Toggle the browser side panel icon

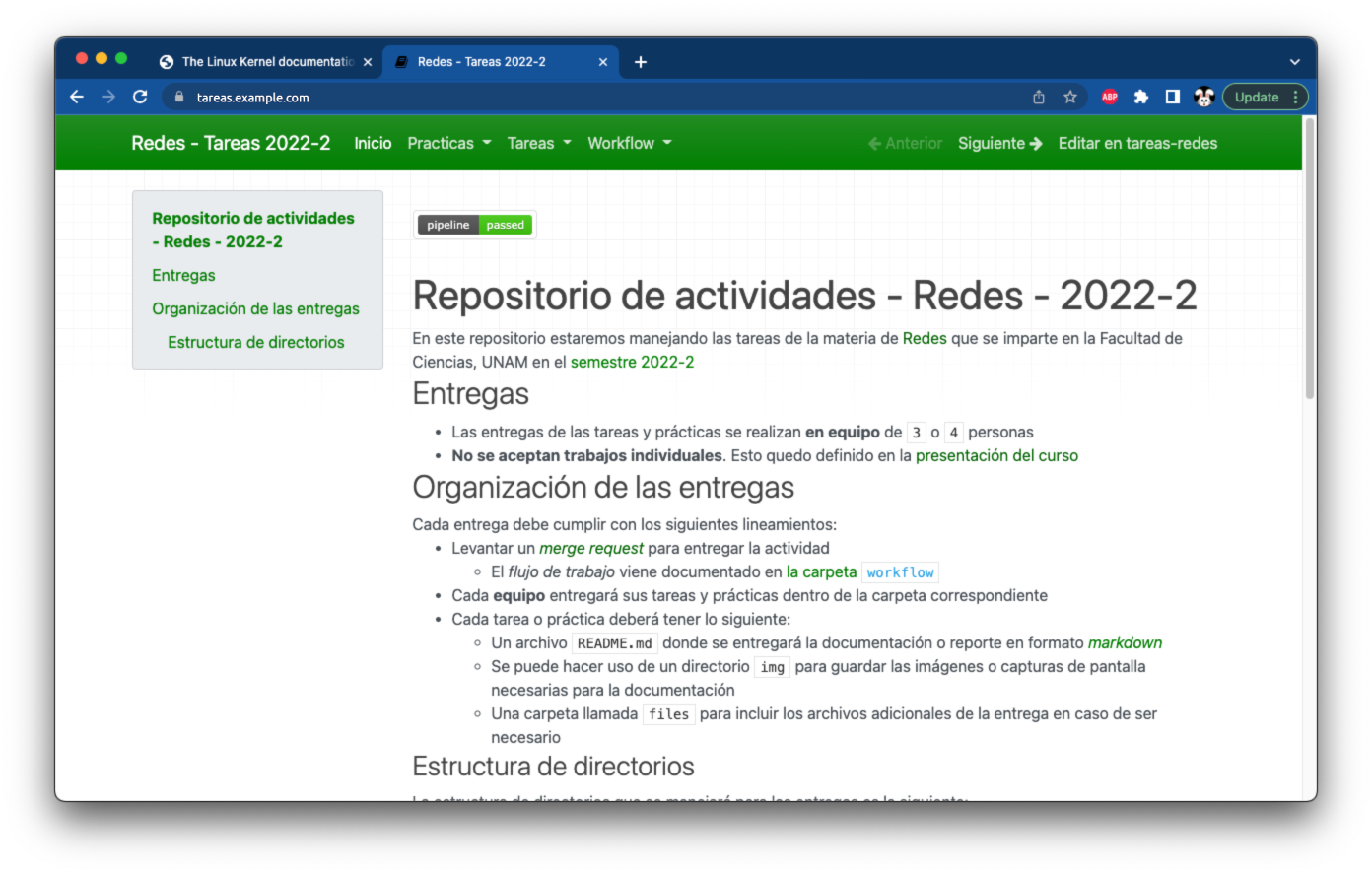1172,97
